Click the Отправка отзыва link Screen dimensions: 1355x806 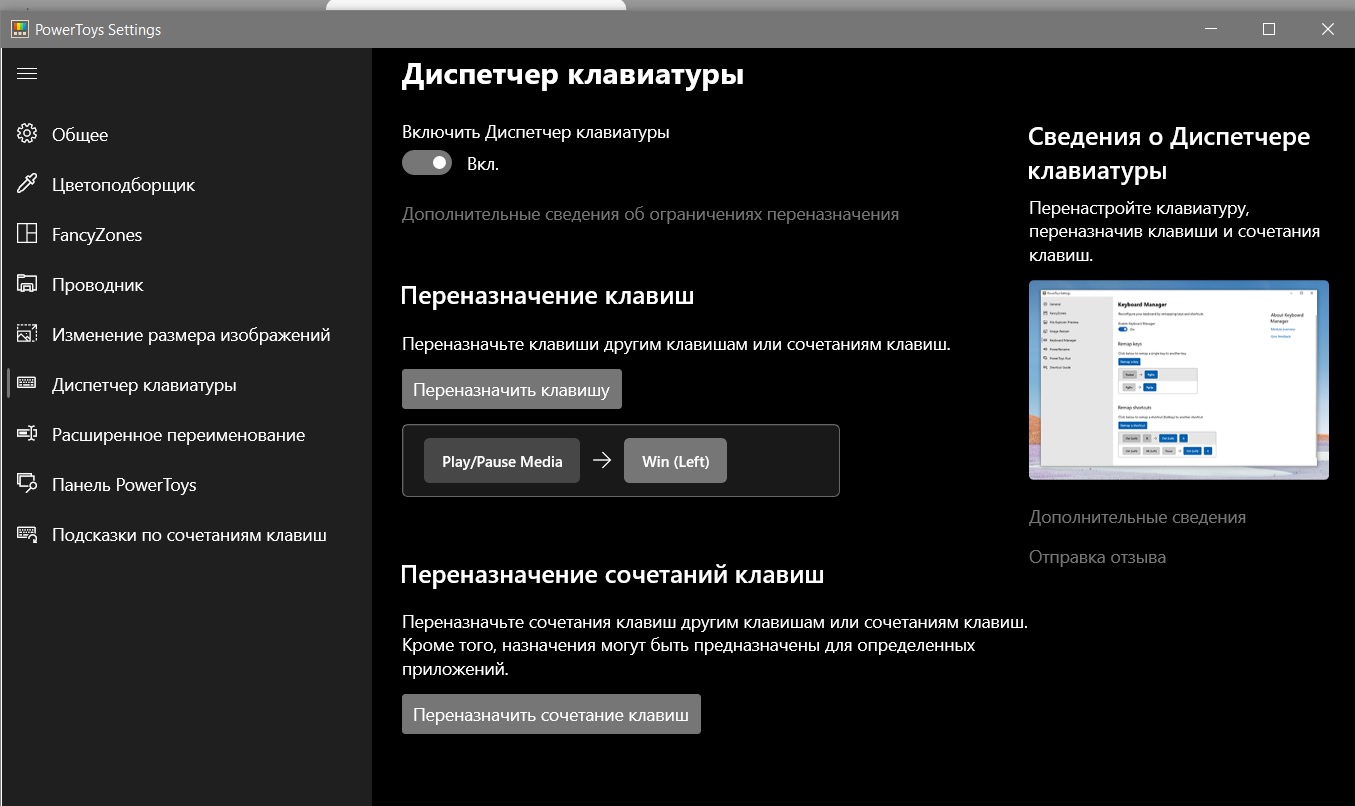(x=1097, y=557)
